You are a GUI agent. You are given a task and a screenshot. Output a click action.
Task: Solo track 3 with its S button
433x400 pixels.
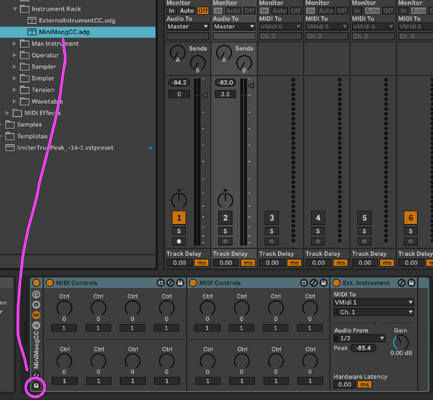click(272, 231)
